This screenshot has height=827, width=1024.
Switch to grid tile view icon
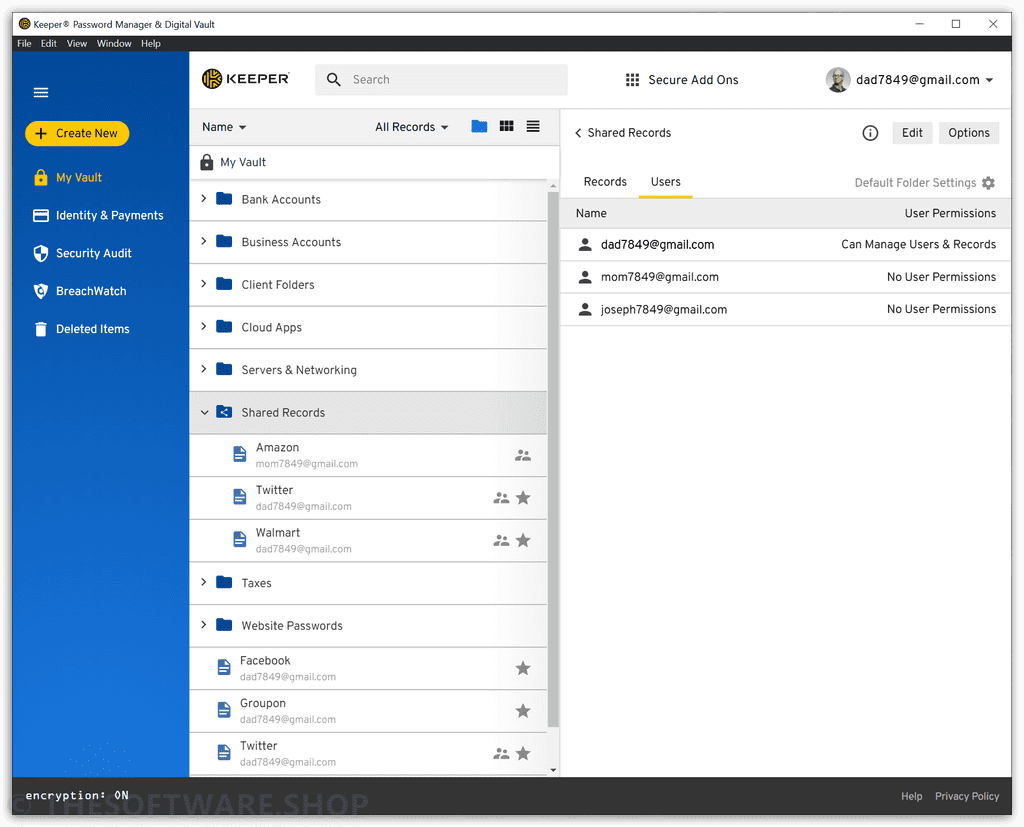tap(506, 126)
